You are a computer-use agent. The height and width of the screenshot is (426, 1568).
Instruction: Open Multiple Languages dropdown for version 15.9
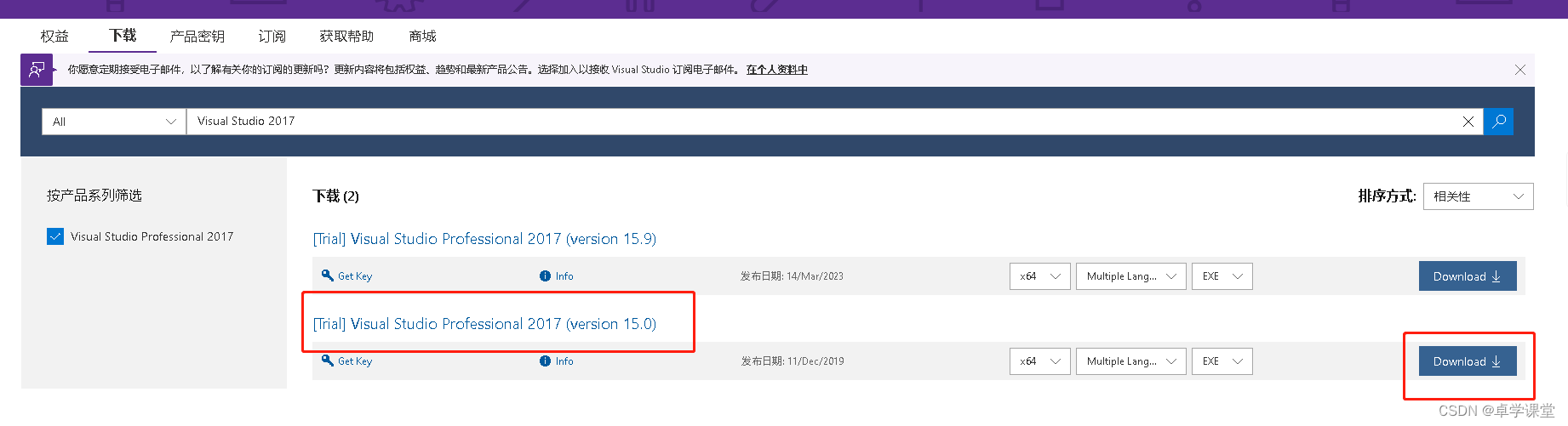[x=1130, y=276]
